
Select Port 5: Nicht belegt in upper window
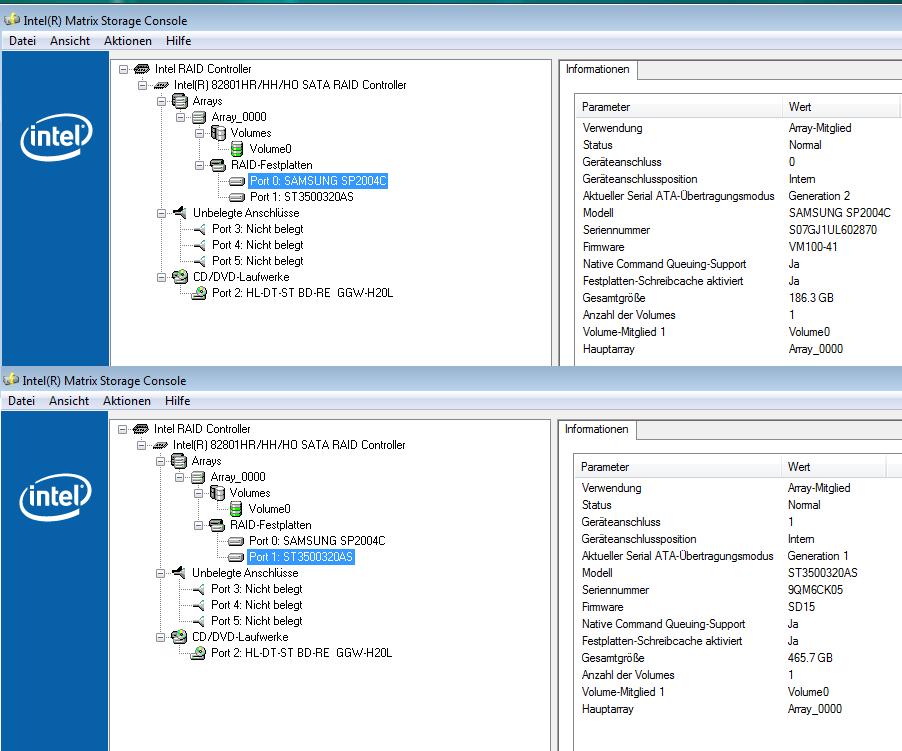pyautogui.click(x=258, y=261)
